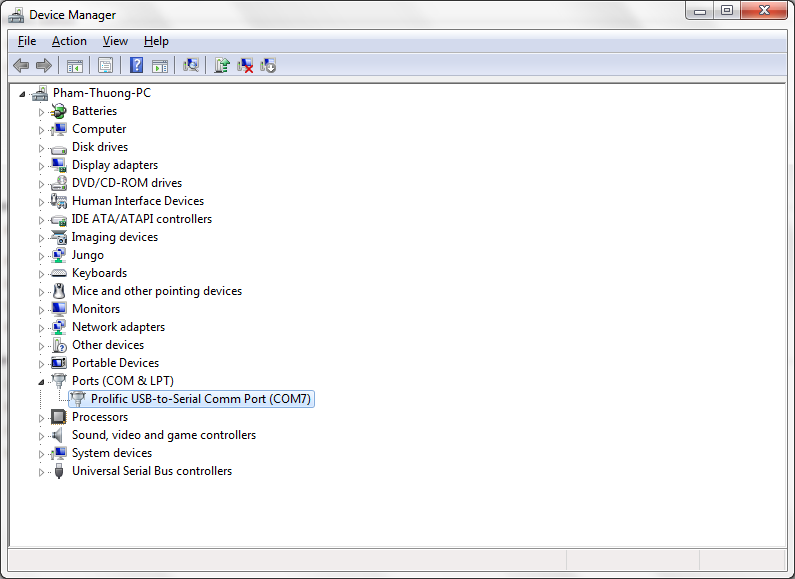This screenshot has height=579, width=795.
Task: Expand the System devices node
Action: point(42,454)
